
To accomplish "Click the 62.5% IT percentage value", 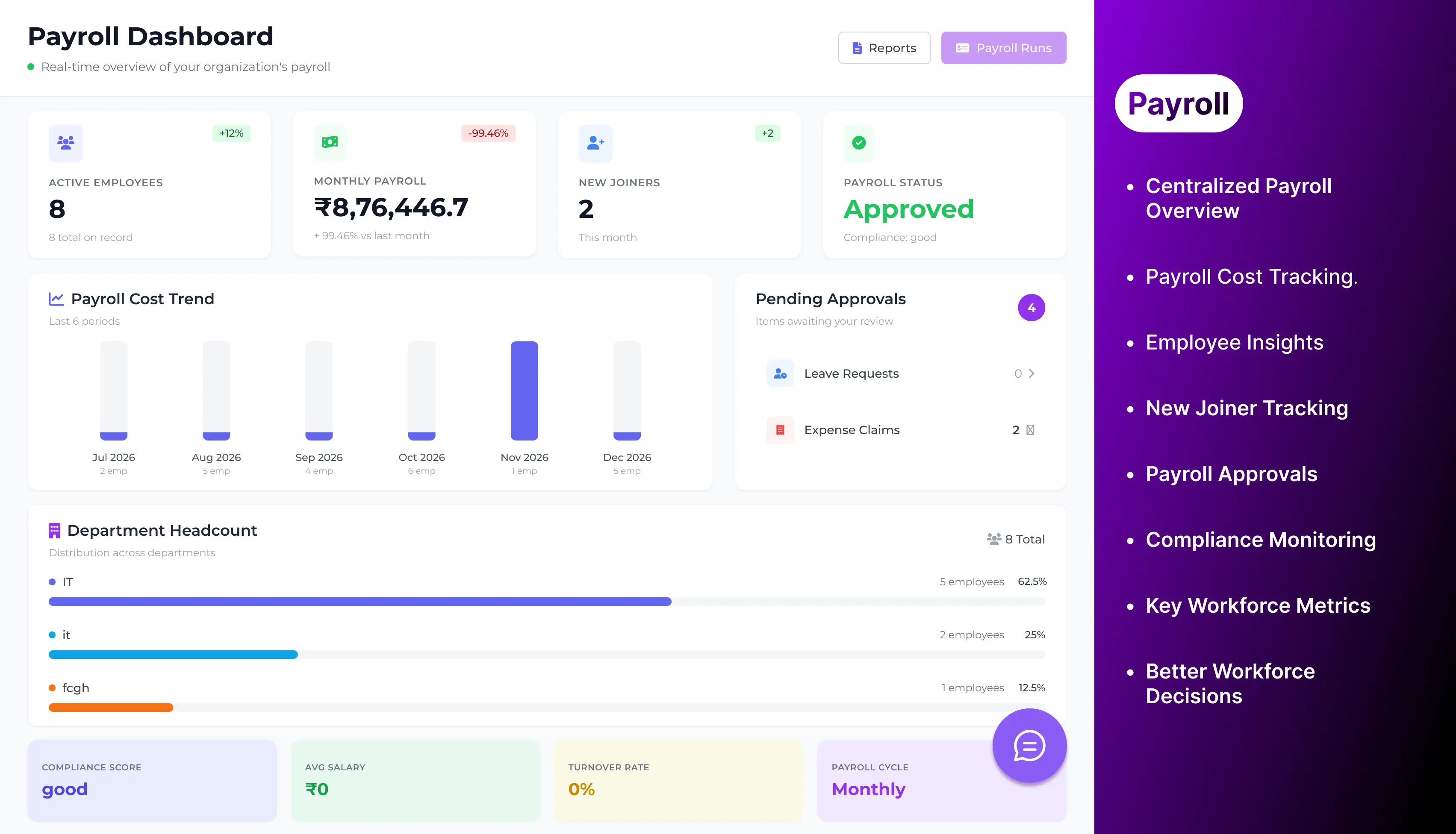I will coord(1032,581).
